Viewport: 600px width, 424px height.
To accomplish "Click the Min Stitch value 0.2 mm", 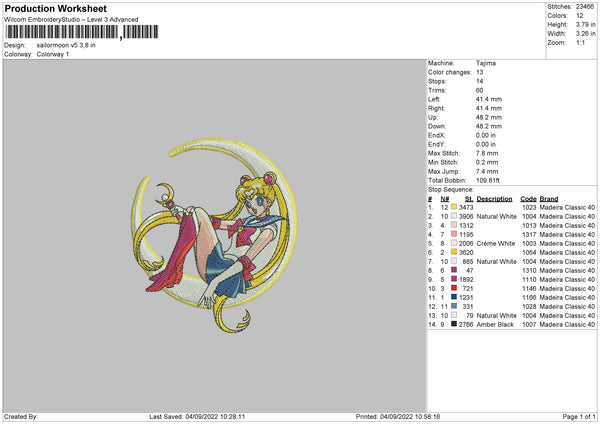I will 487,162.
